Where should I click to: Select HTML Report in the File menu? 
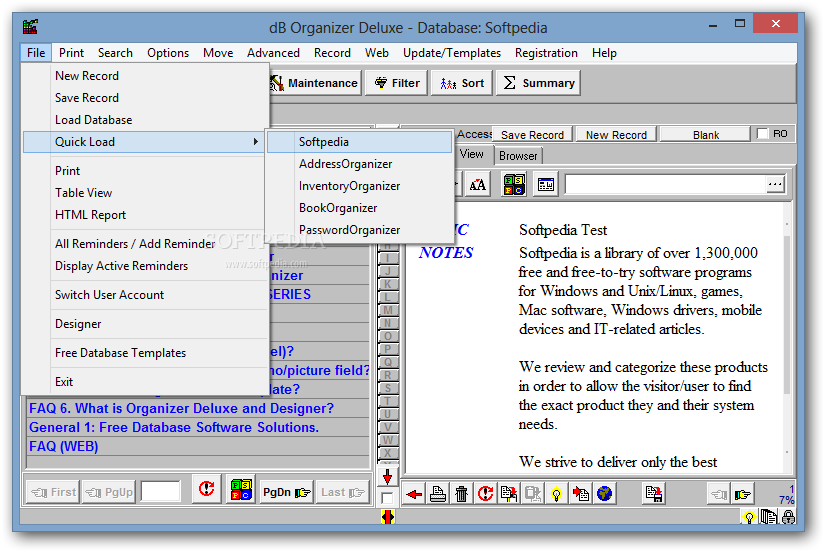click(x=146, y=215)
